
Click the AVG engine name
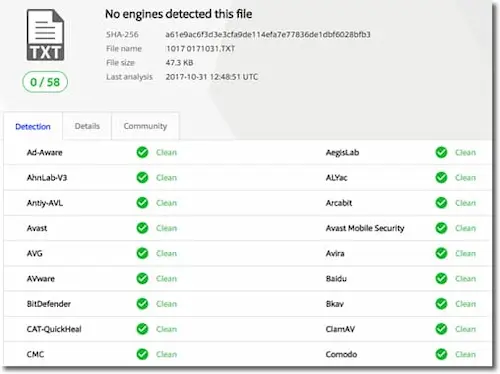pos(35,253)
